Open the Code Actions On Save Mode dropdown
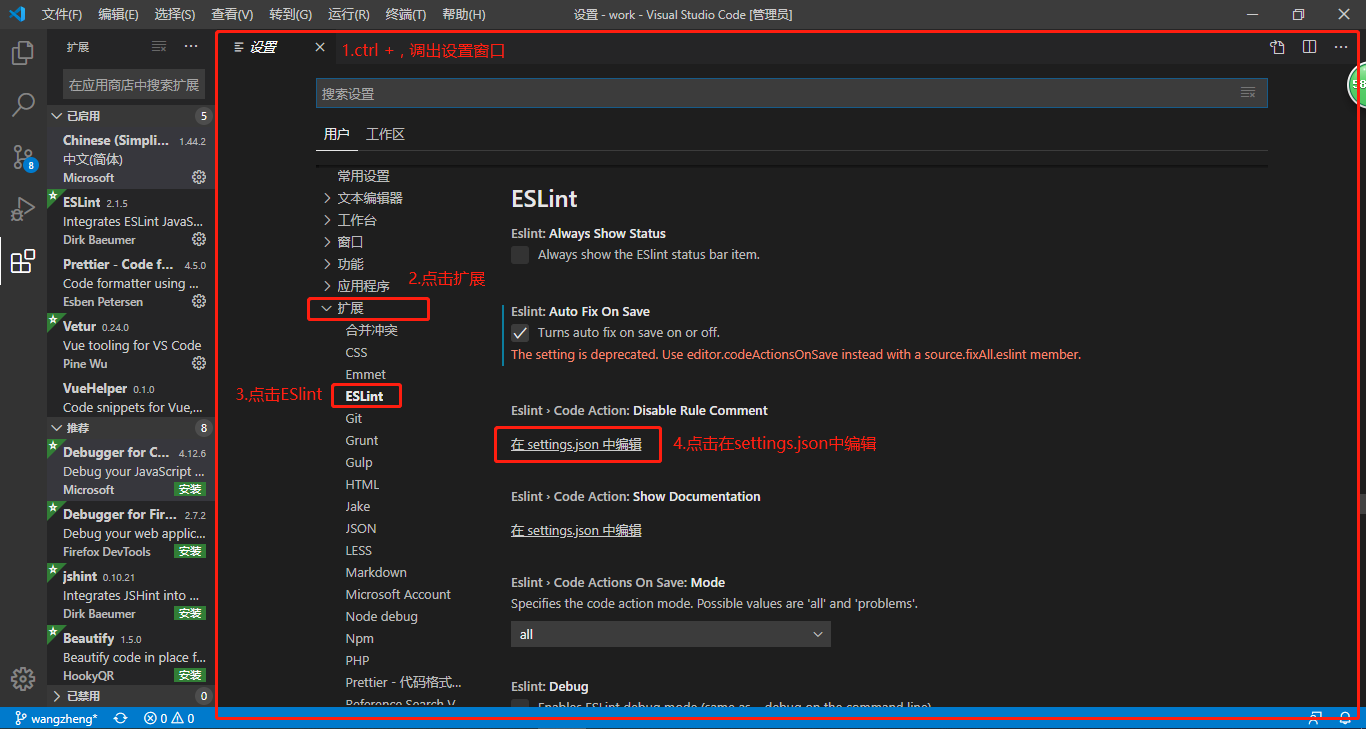This screenshot has width=1366, height=729. [x=670, y=634]
